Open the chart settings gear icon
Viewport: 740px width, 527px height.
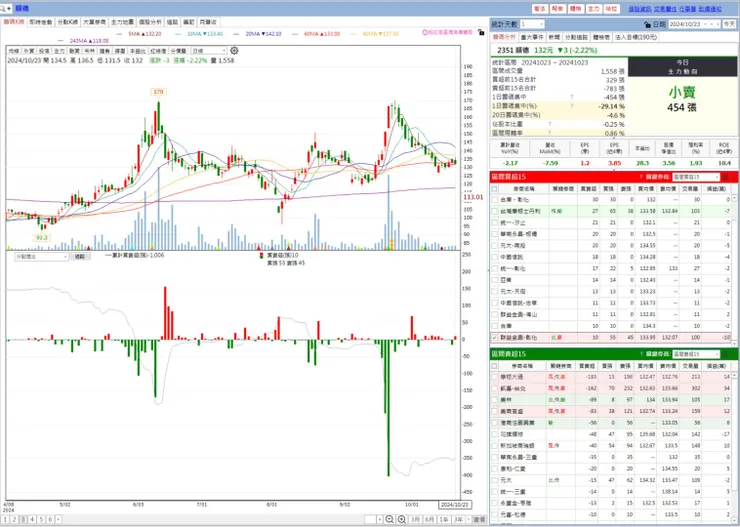point(234,50)
